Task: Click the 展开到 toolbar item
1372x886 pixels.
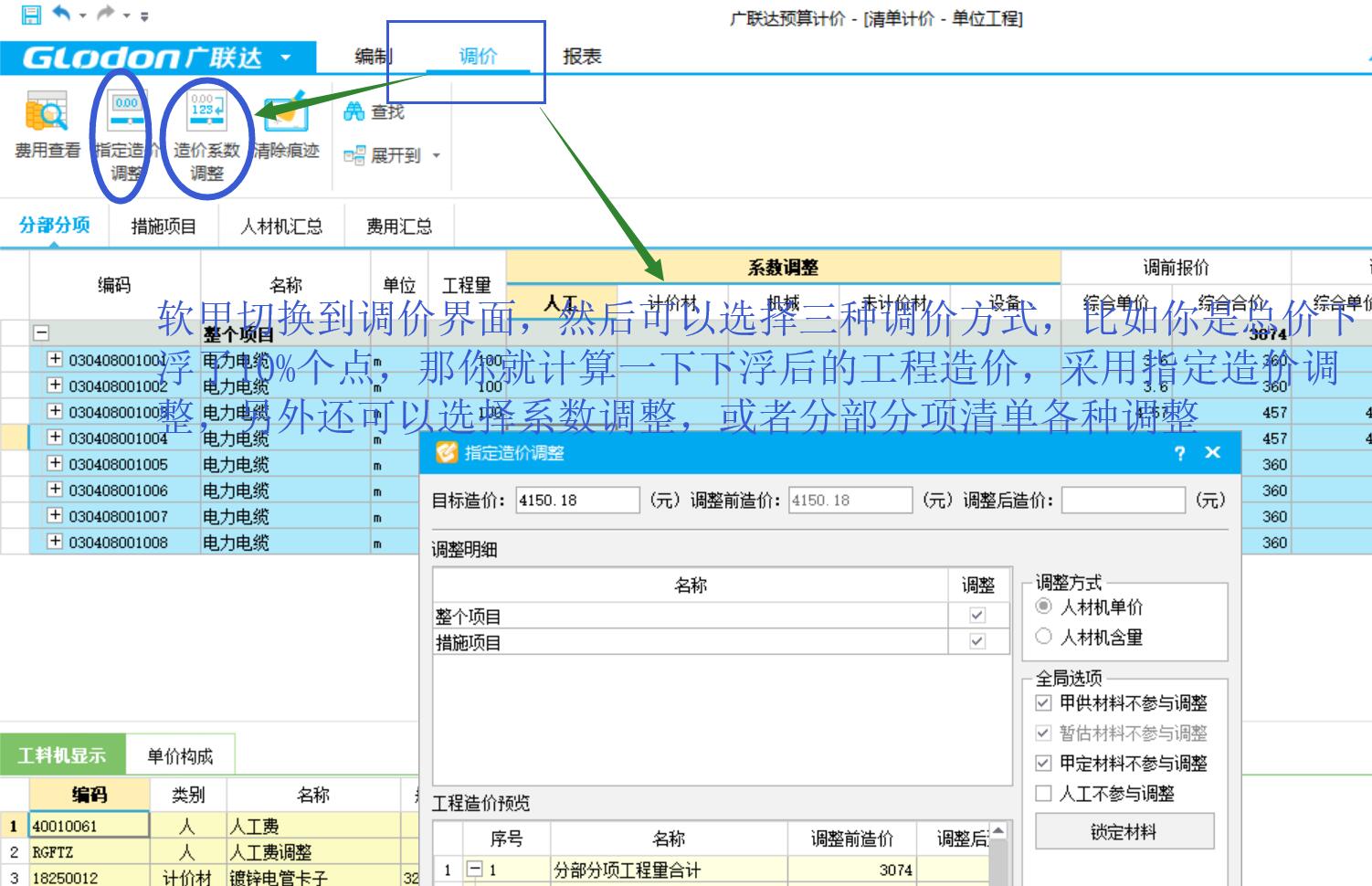Action: coord(392,156)
